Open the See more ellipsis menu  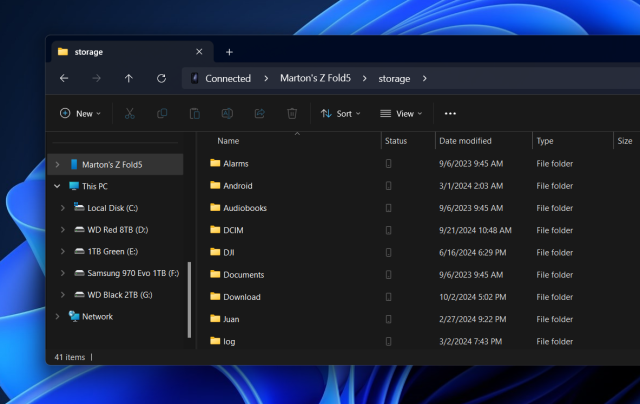pyautogui.click(x=450, y=114)
